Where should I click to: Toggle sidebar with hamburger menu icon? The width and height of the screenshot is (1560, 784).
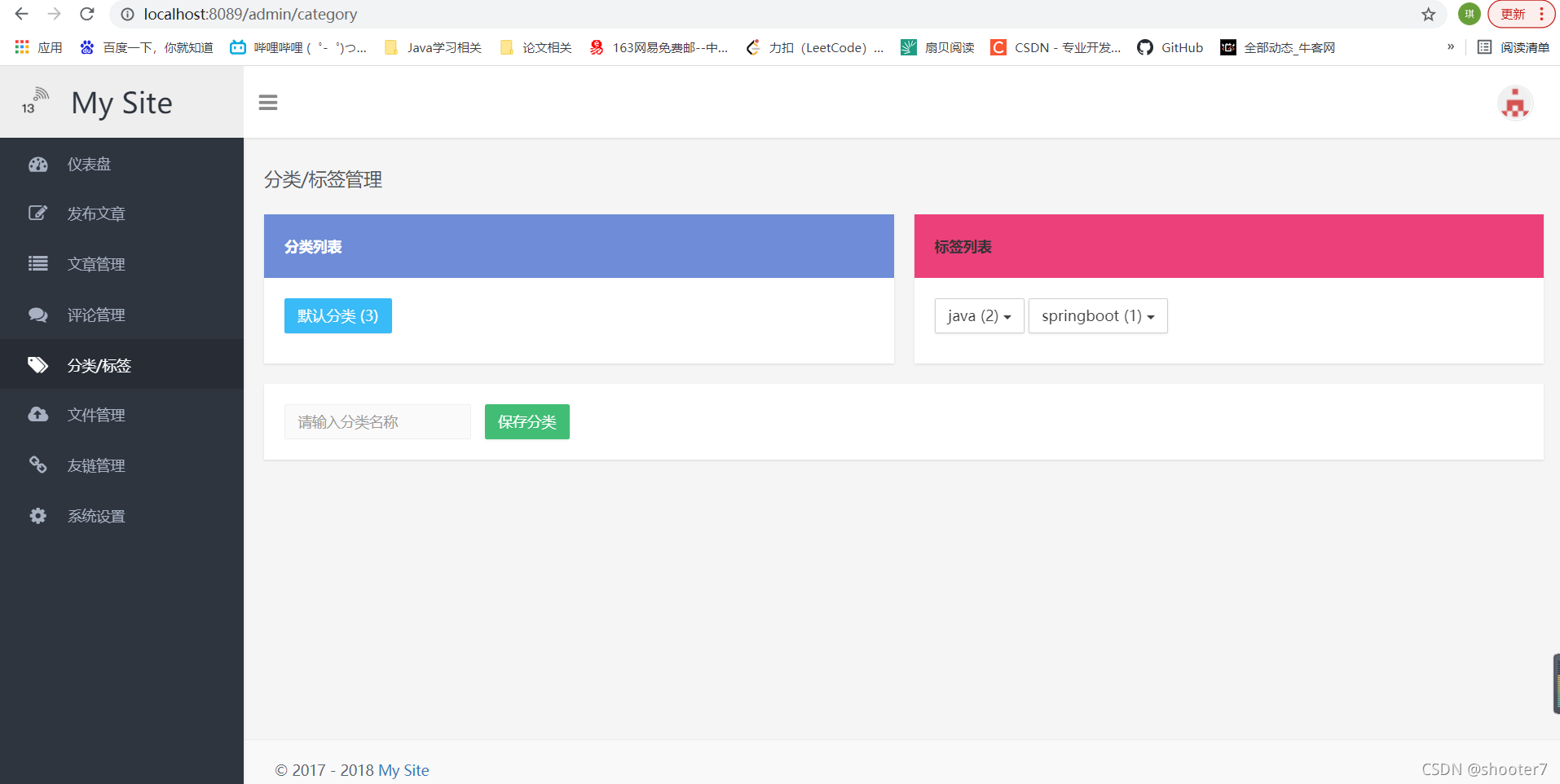coord(268,103)
